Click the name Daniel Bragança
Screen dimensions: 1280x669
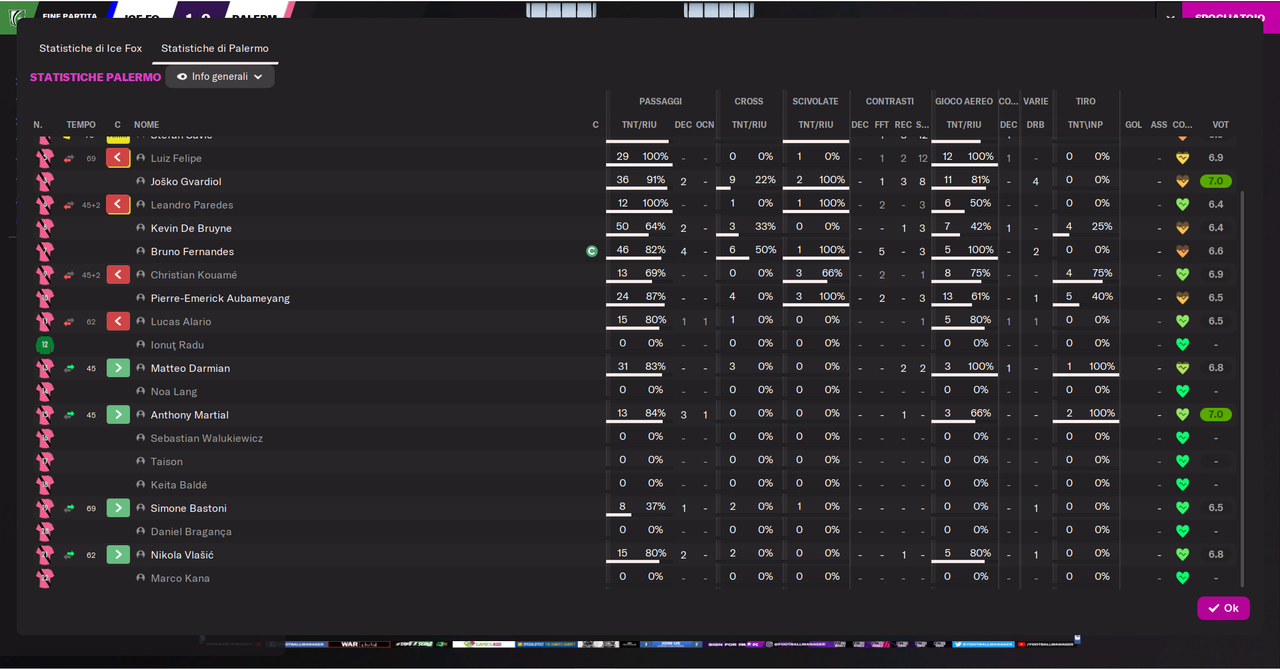[x=191, y=532]
